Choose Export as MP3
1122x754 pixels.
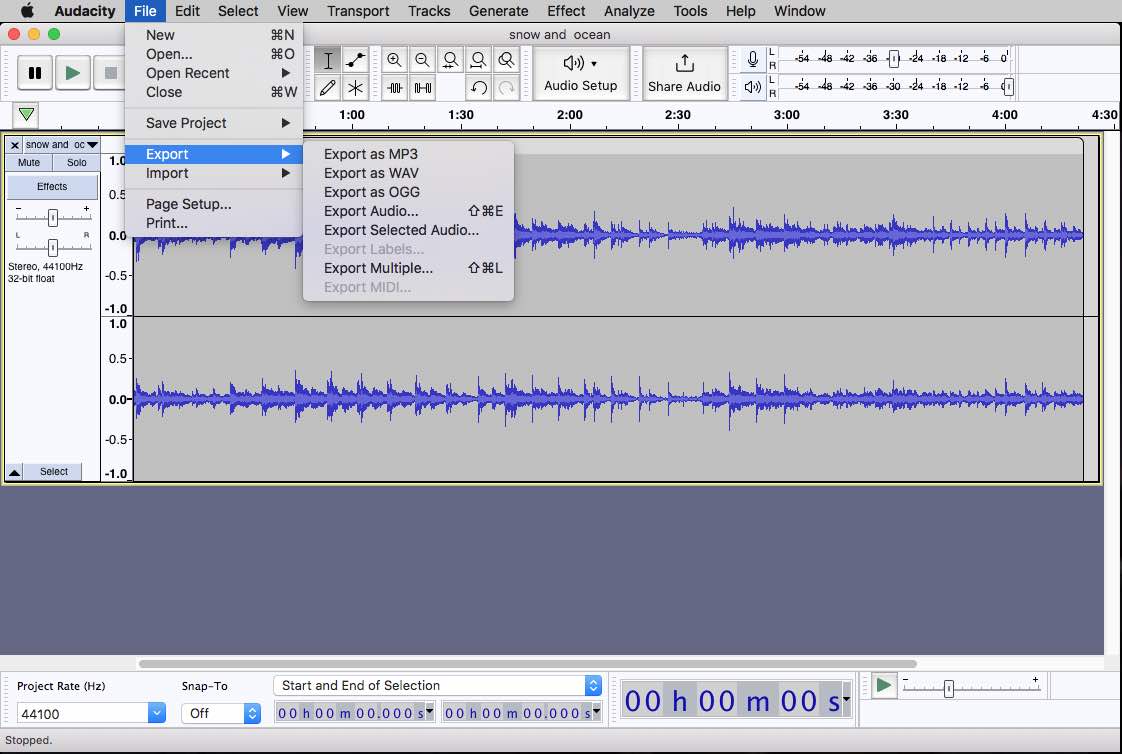369,154
